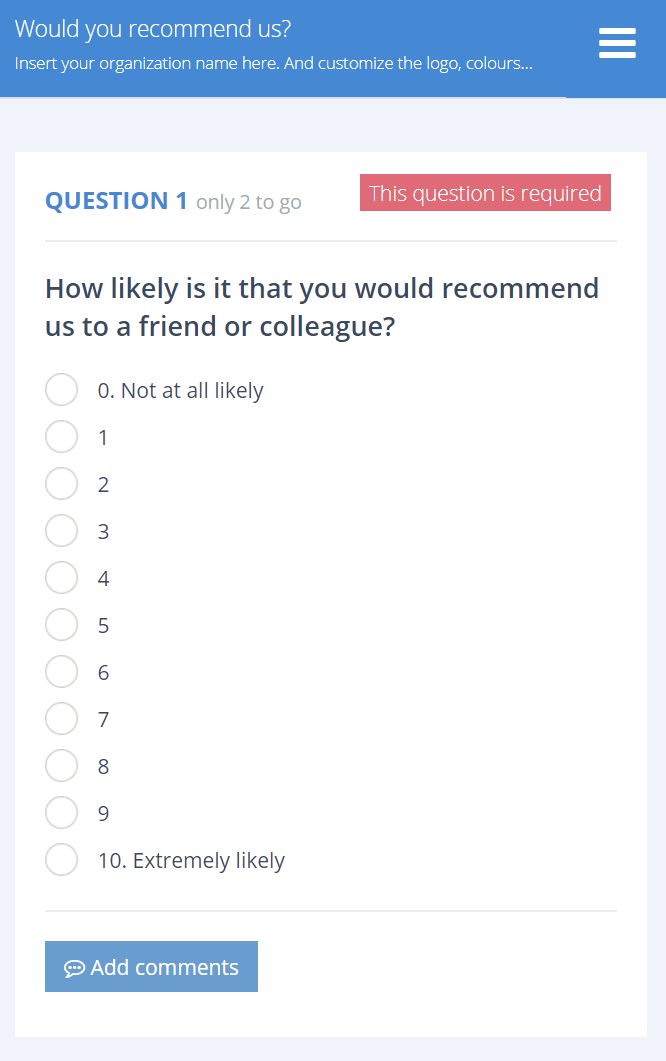Screen dimensions: 666x1061
Task: Click the QUESTION 1 heading
Action: coord(116,201)
